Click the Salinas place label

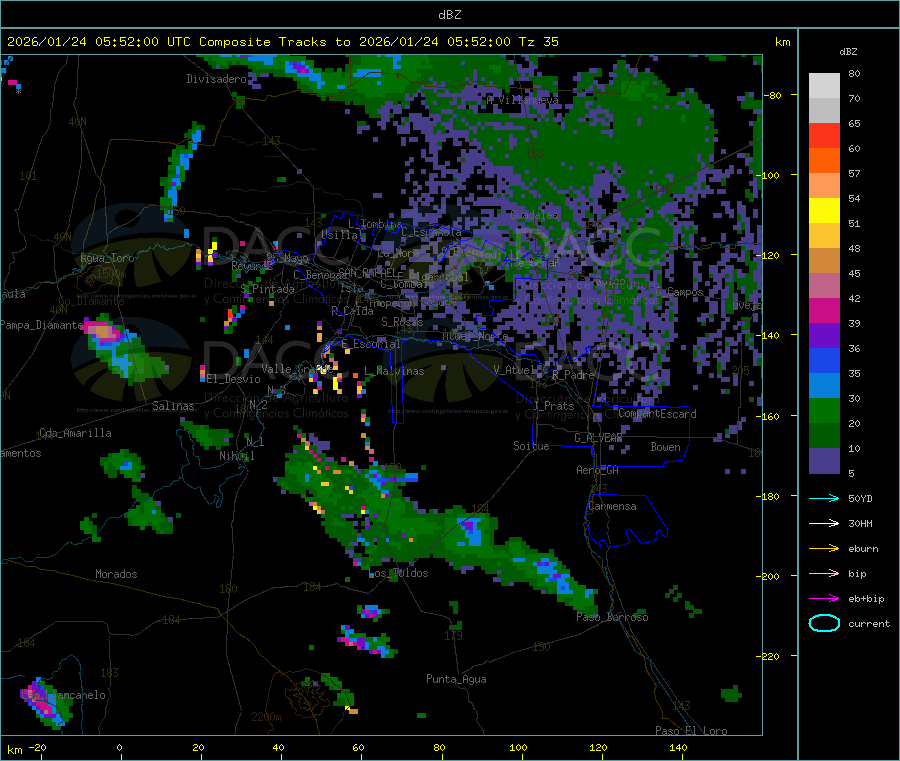(173, 406)
